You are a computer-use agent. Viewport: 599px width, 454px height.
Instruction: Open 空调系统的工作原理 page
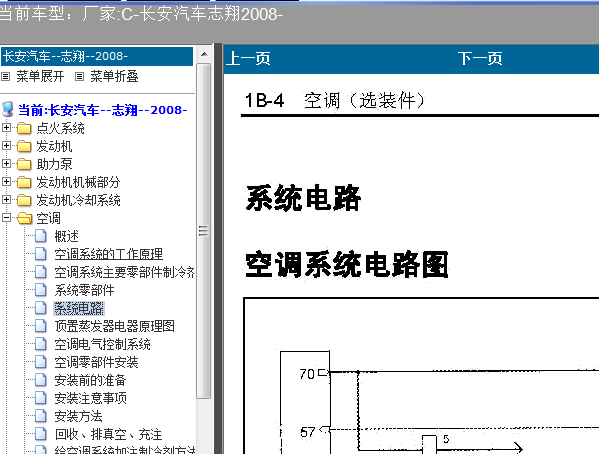tap(108, 254)
